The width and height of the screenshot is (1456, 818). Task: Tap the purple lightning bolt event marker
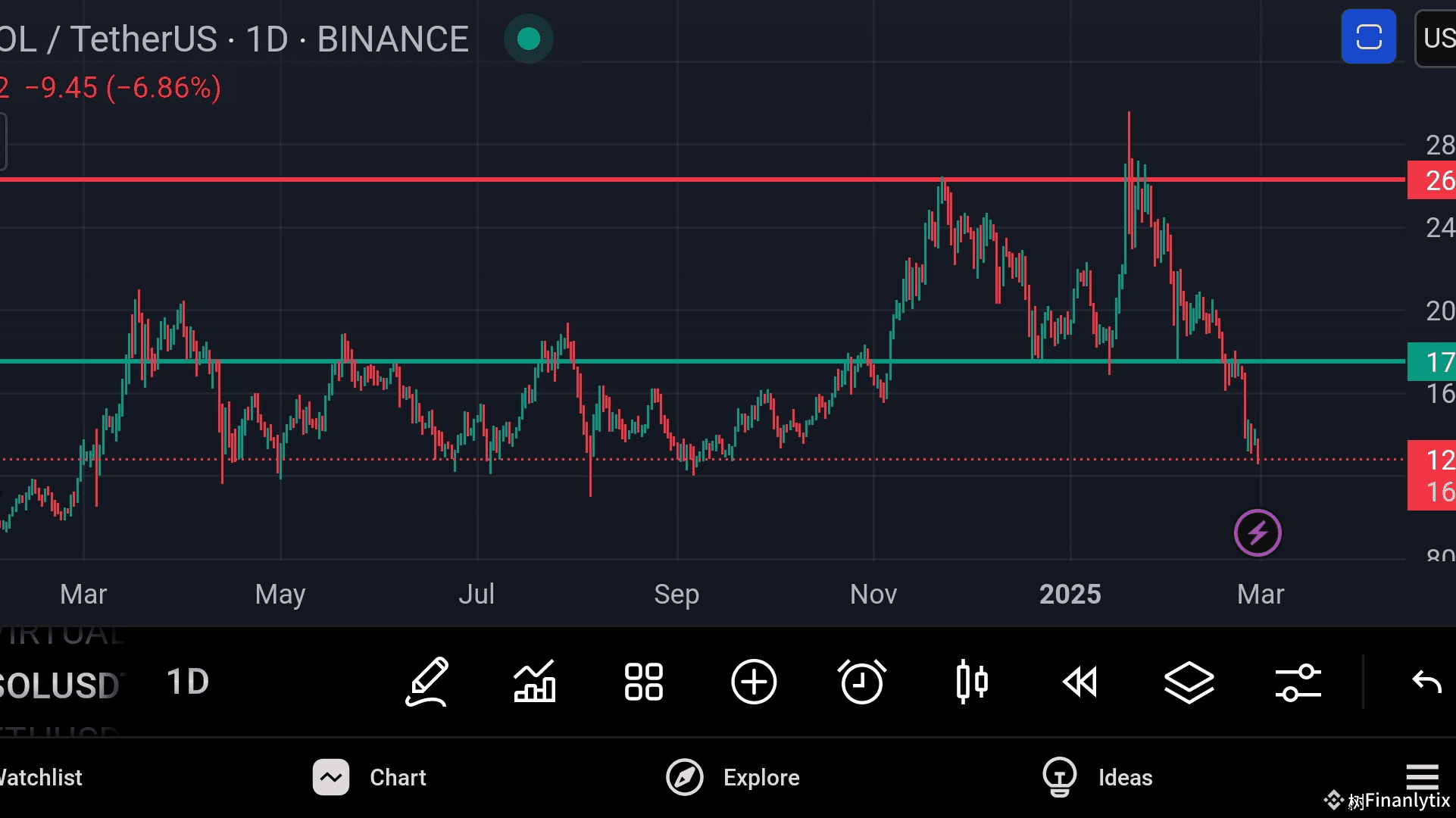coord(1258,532)
